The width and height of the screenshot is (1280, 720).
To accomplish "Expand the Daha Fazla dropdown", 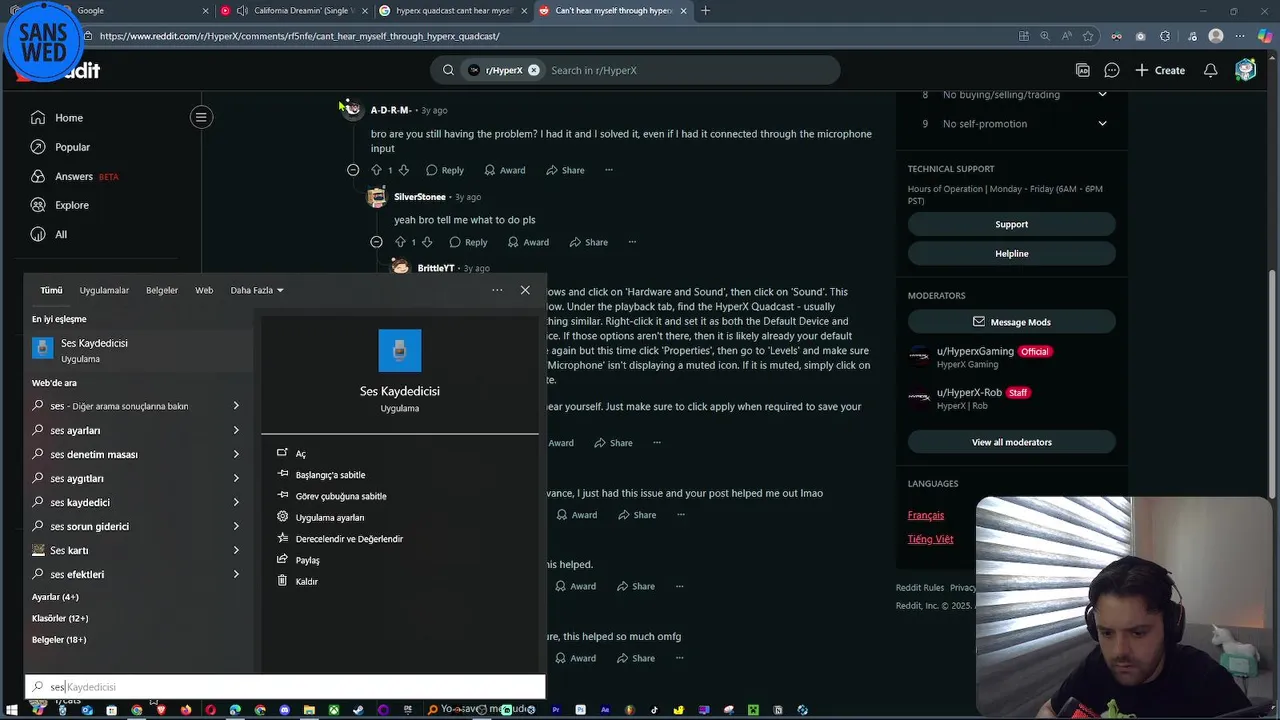I will 257,290.
